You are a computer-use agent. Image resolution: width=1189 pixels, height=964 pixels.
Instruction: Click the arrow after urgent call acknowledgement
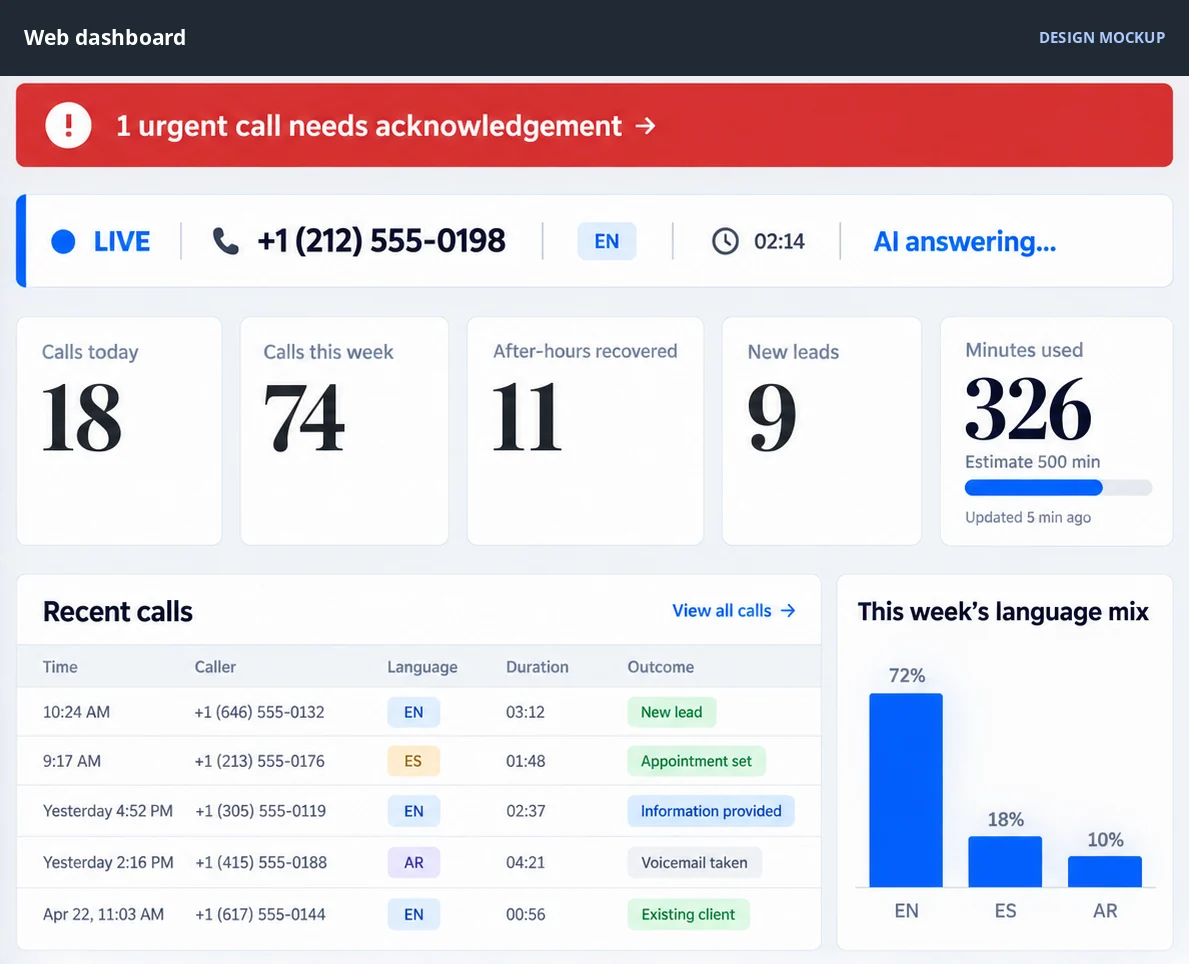click(x=645, y=126)
